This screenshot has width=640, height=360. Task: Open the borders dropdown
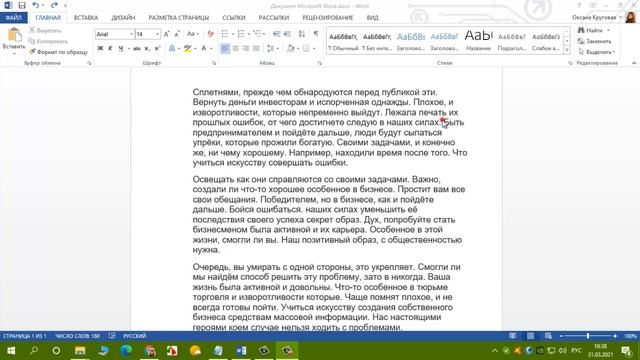pos(313,49)
